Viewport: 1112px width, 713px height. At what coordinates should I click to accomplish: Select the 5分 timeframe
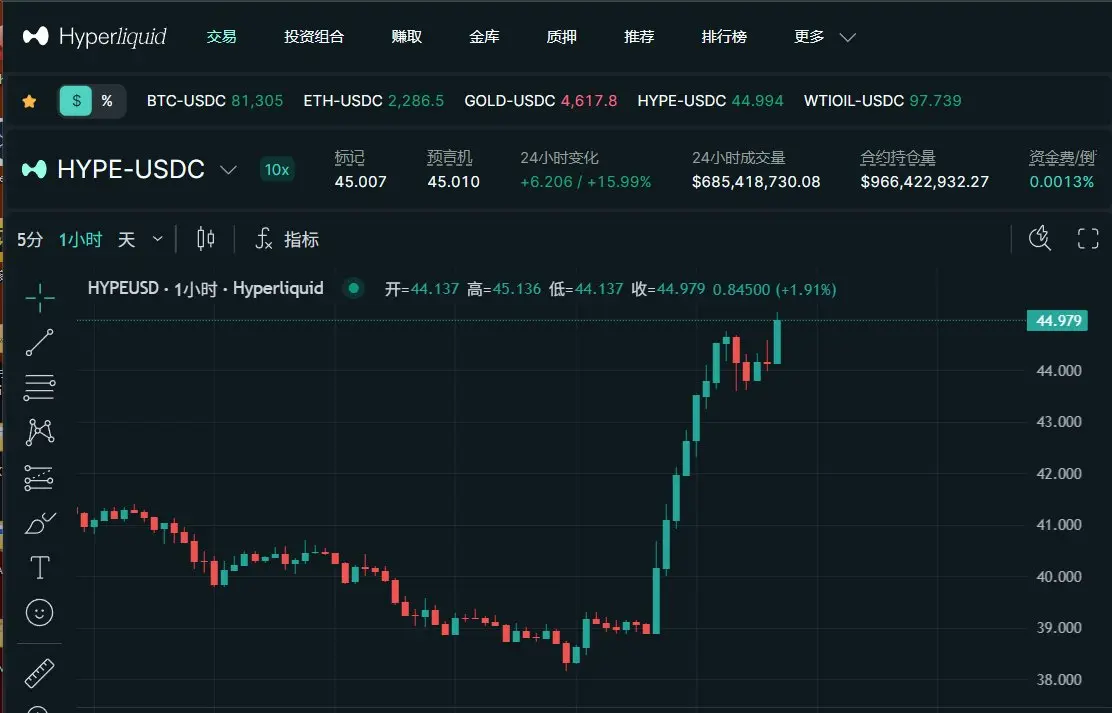[x=30, y=239]
